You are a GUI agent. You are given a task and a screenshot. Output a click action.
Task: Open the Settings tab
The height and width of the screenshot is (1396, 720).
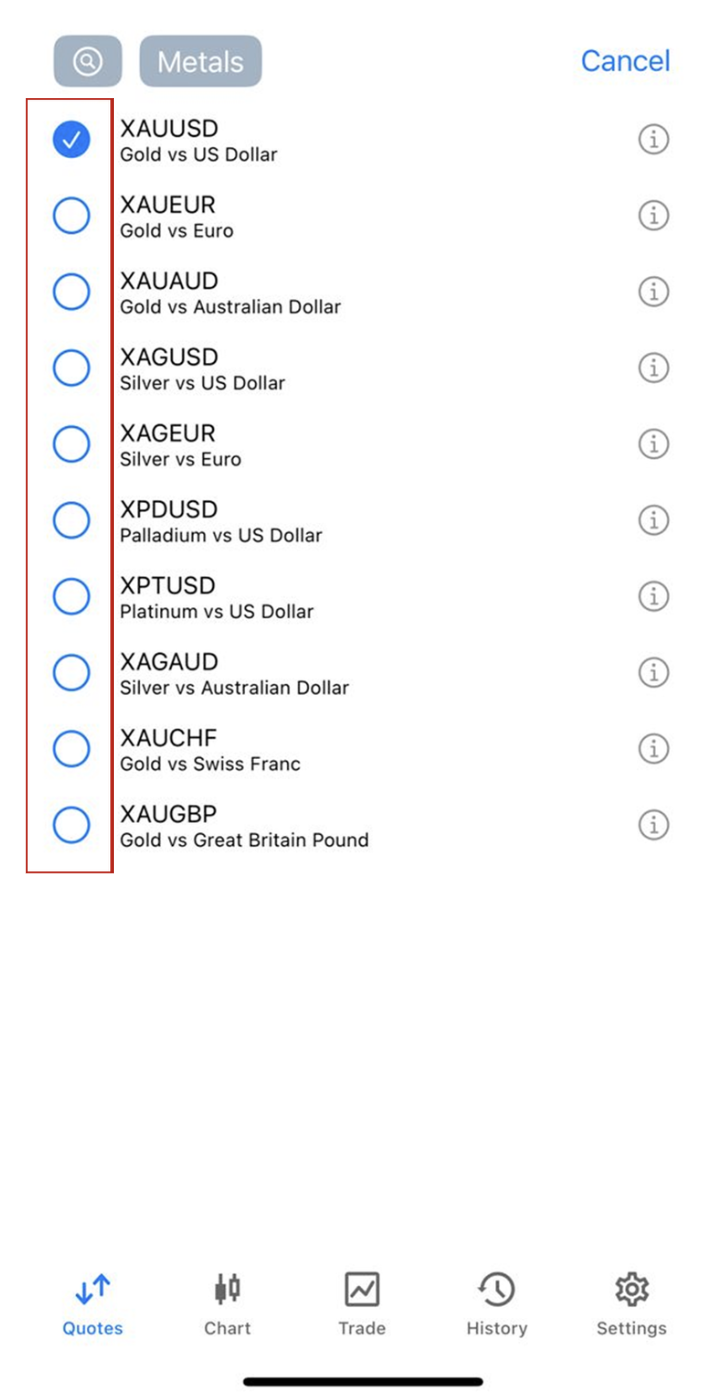[631, 1304]
